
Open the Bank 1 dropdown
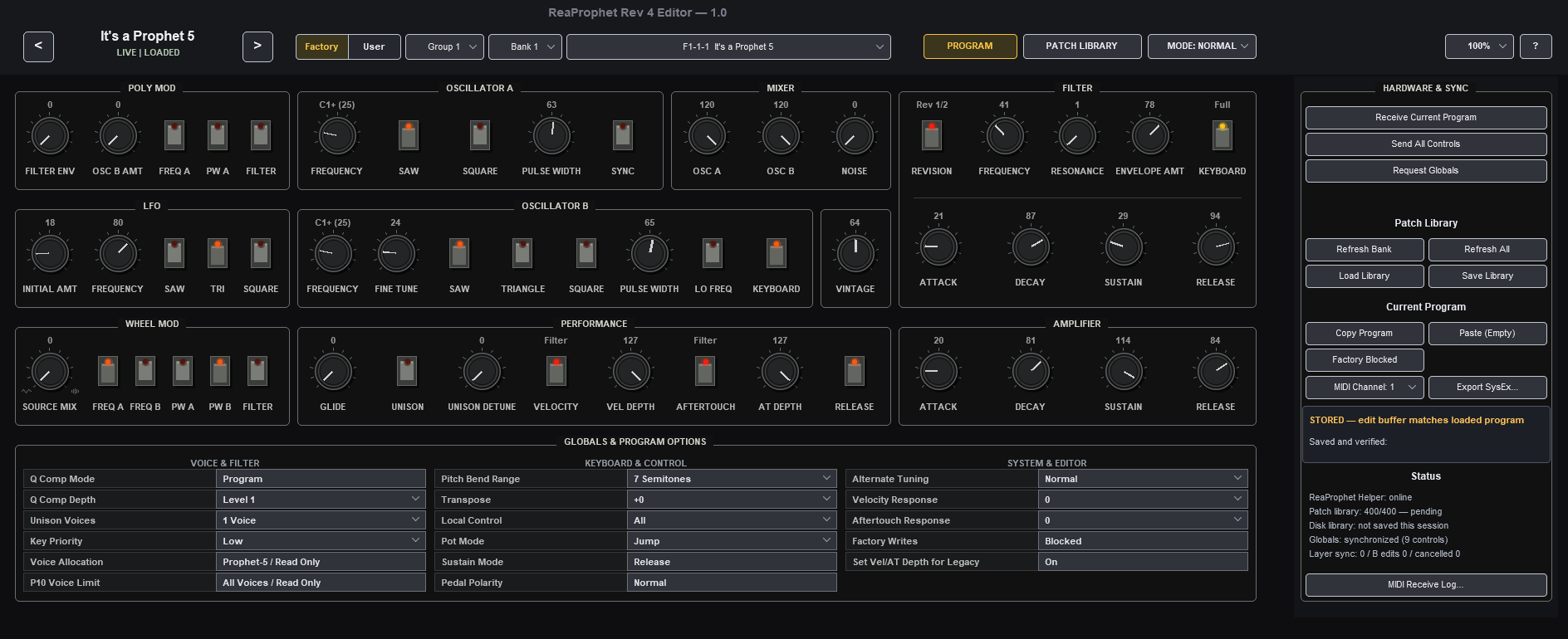coord(525,46)
